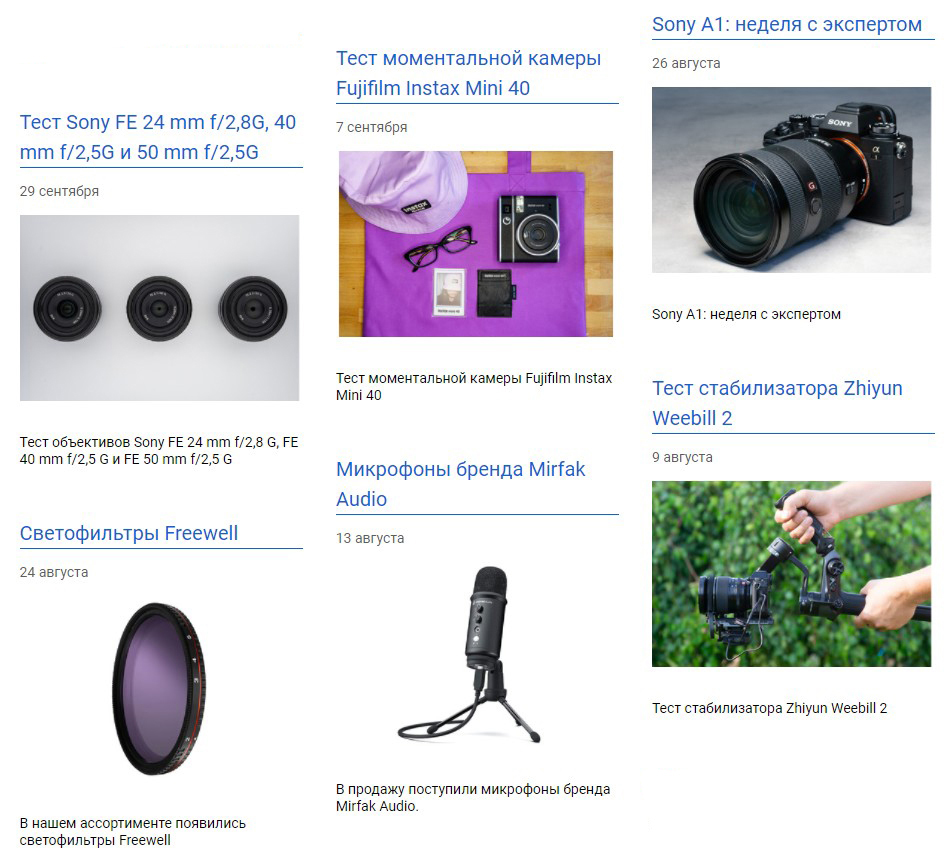Open the Fujifilm Instax Mini 40 test headline
950x863 pixels.
468,73
